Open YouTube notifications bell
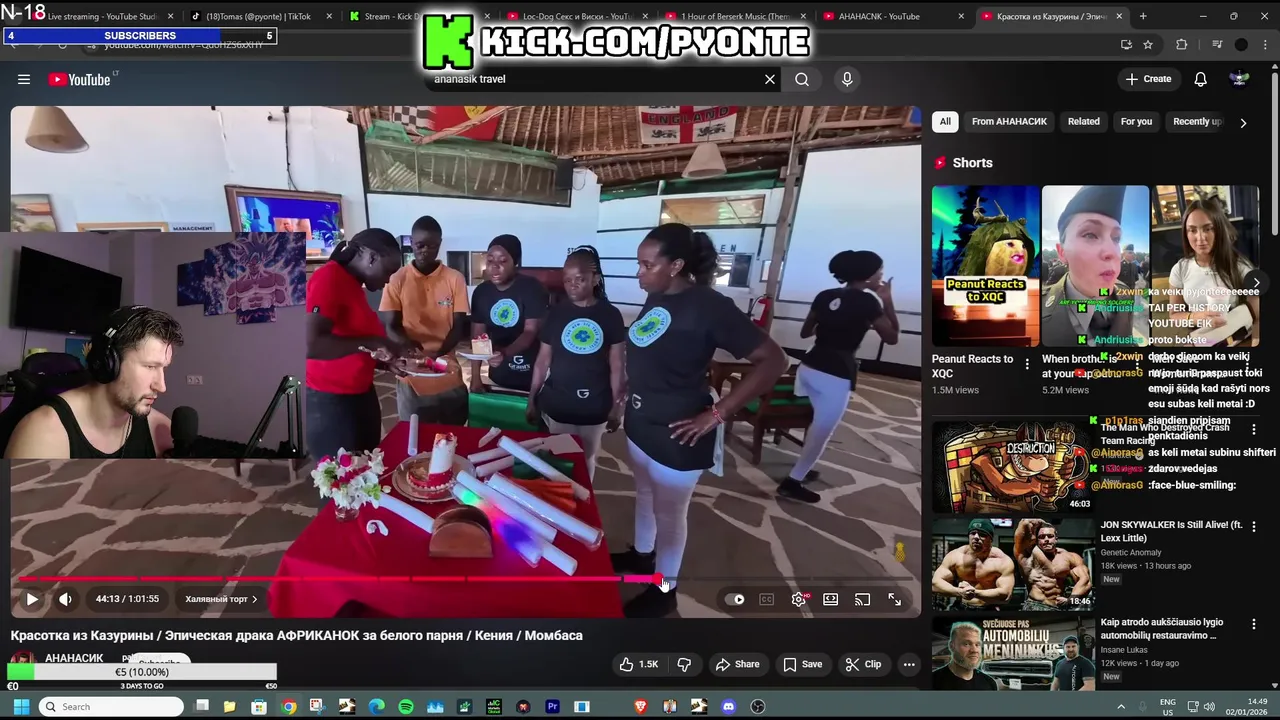 pyautogui.click(x=1200, y=79)
